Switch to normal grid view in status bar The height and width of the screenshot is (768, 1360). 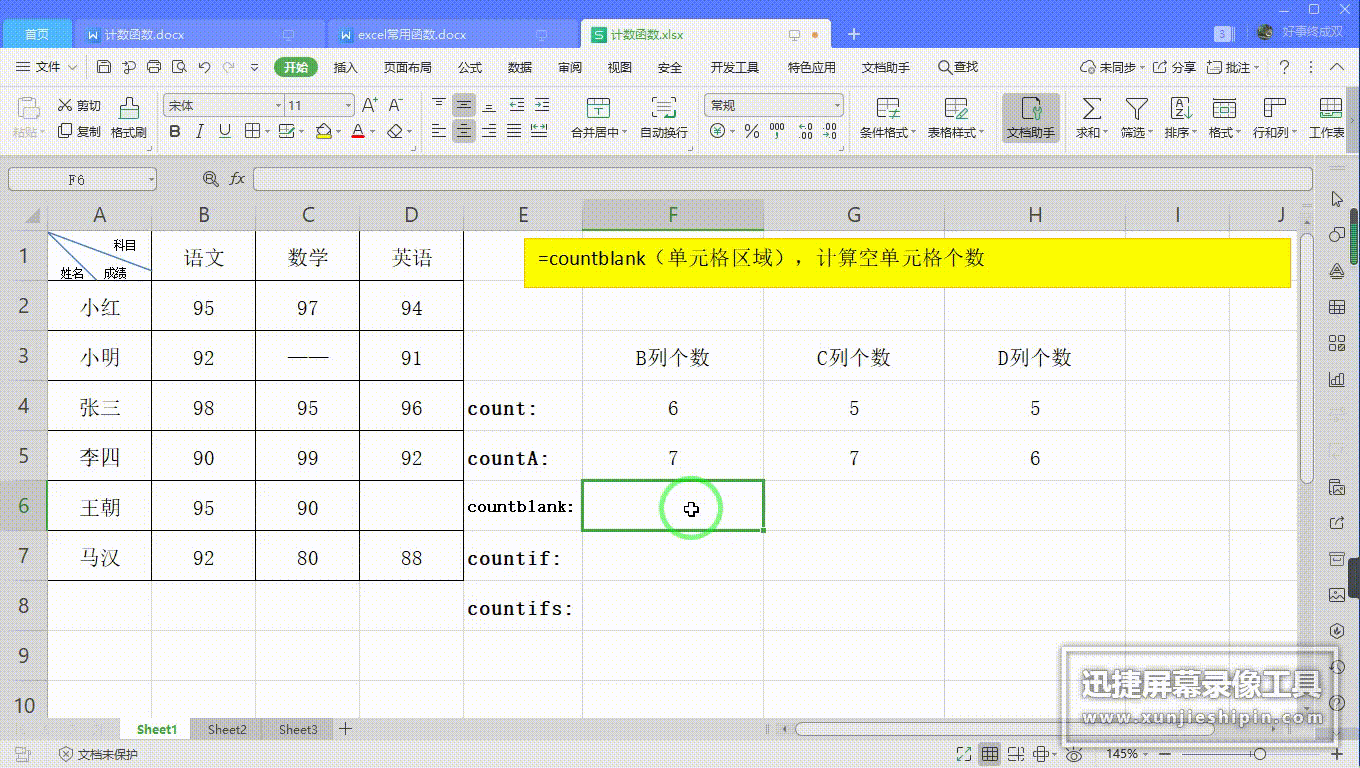coord(990,754)
